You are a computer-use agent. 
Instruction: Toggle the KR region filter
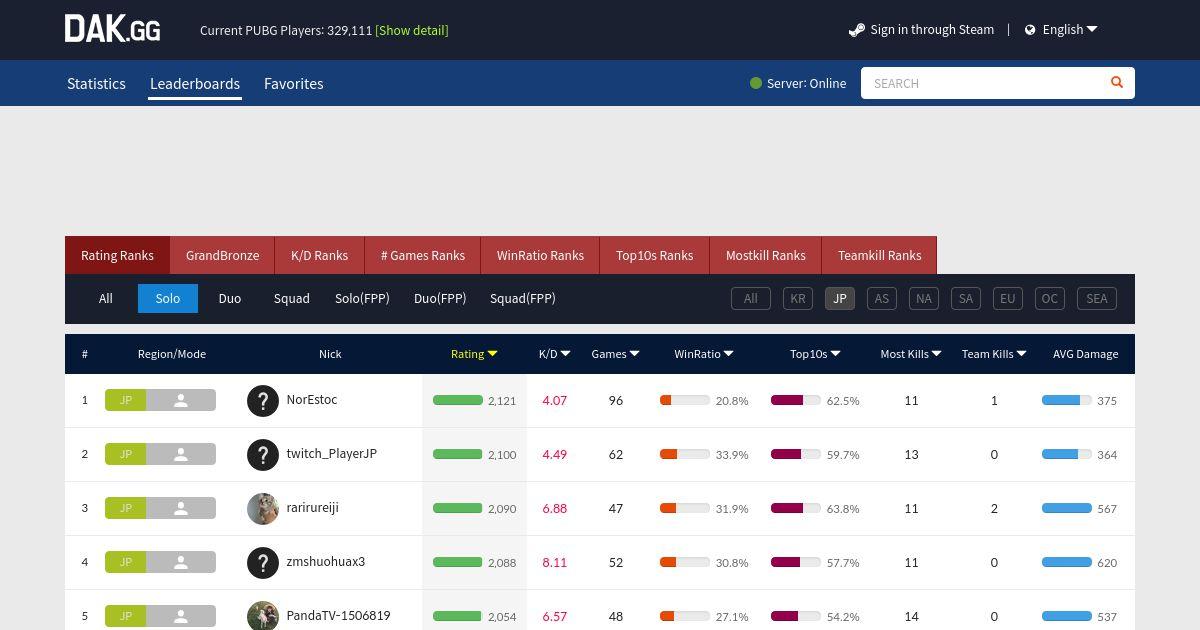click(798, 298)
